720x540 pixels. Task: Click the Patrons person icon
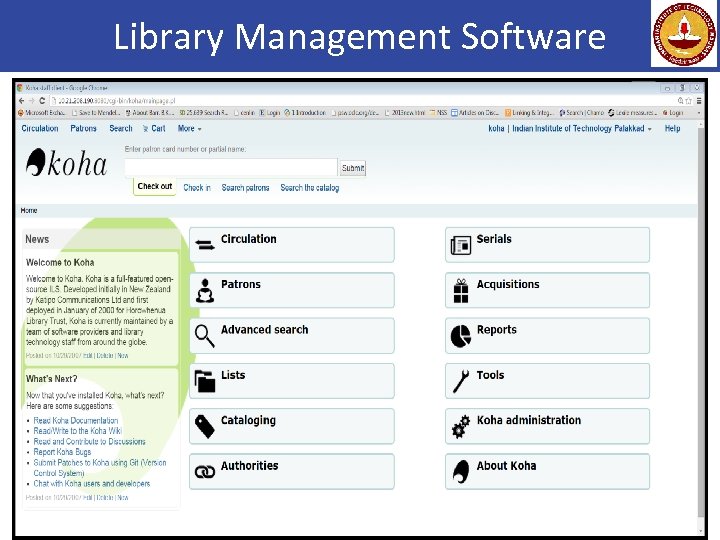tap(205, 291)
